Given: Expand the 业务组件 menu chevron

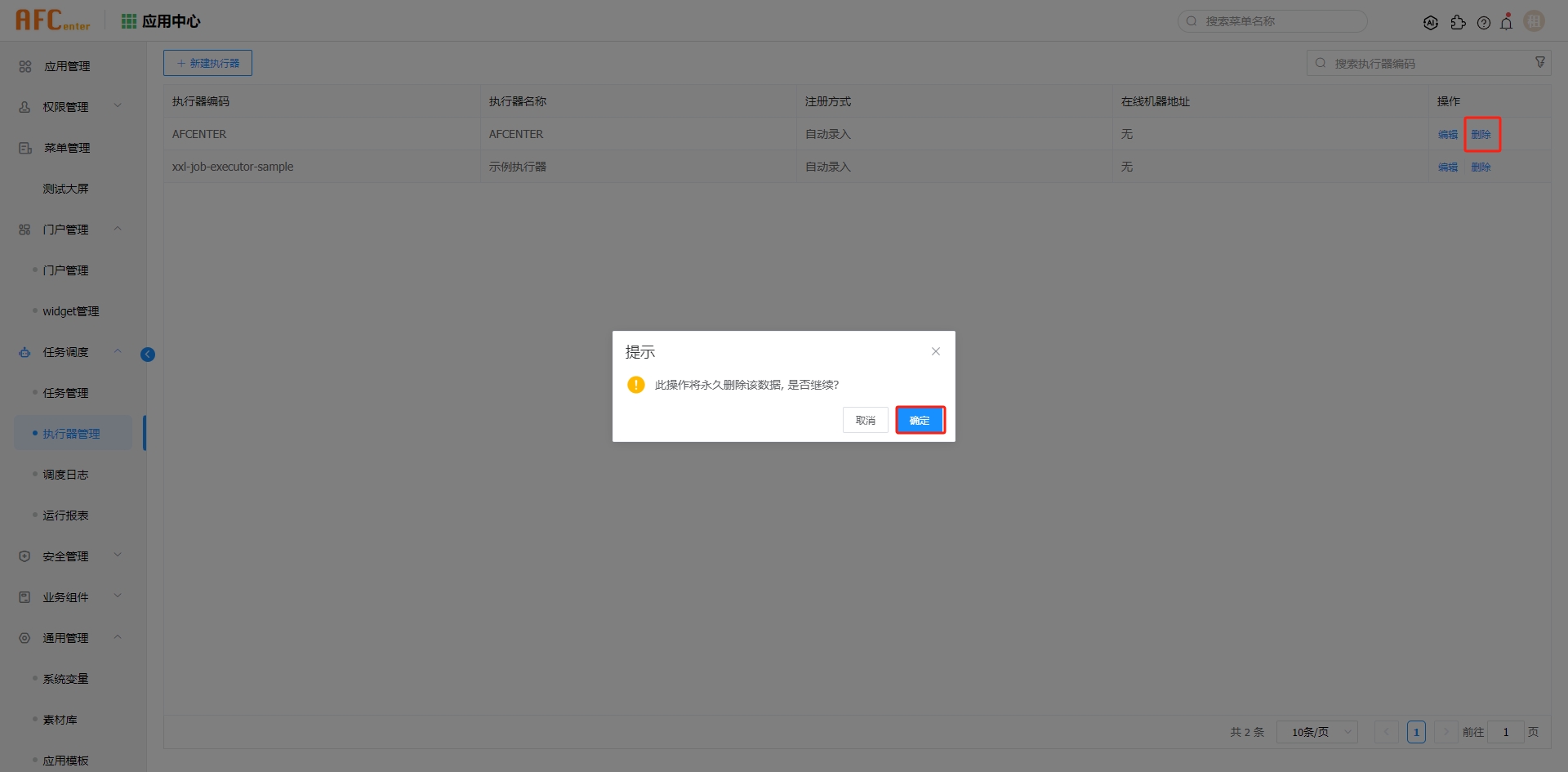Looking at the screenshot, I should click(118, 596).
